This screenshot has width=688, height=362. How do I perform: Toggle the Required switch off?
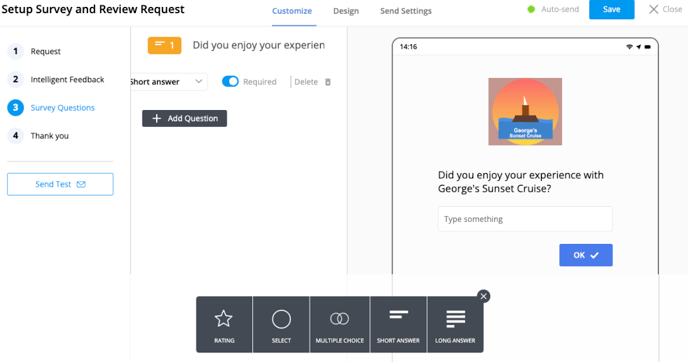[230, 82]
